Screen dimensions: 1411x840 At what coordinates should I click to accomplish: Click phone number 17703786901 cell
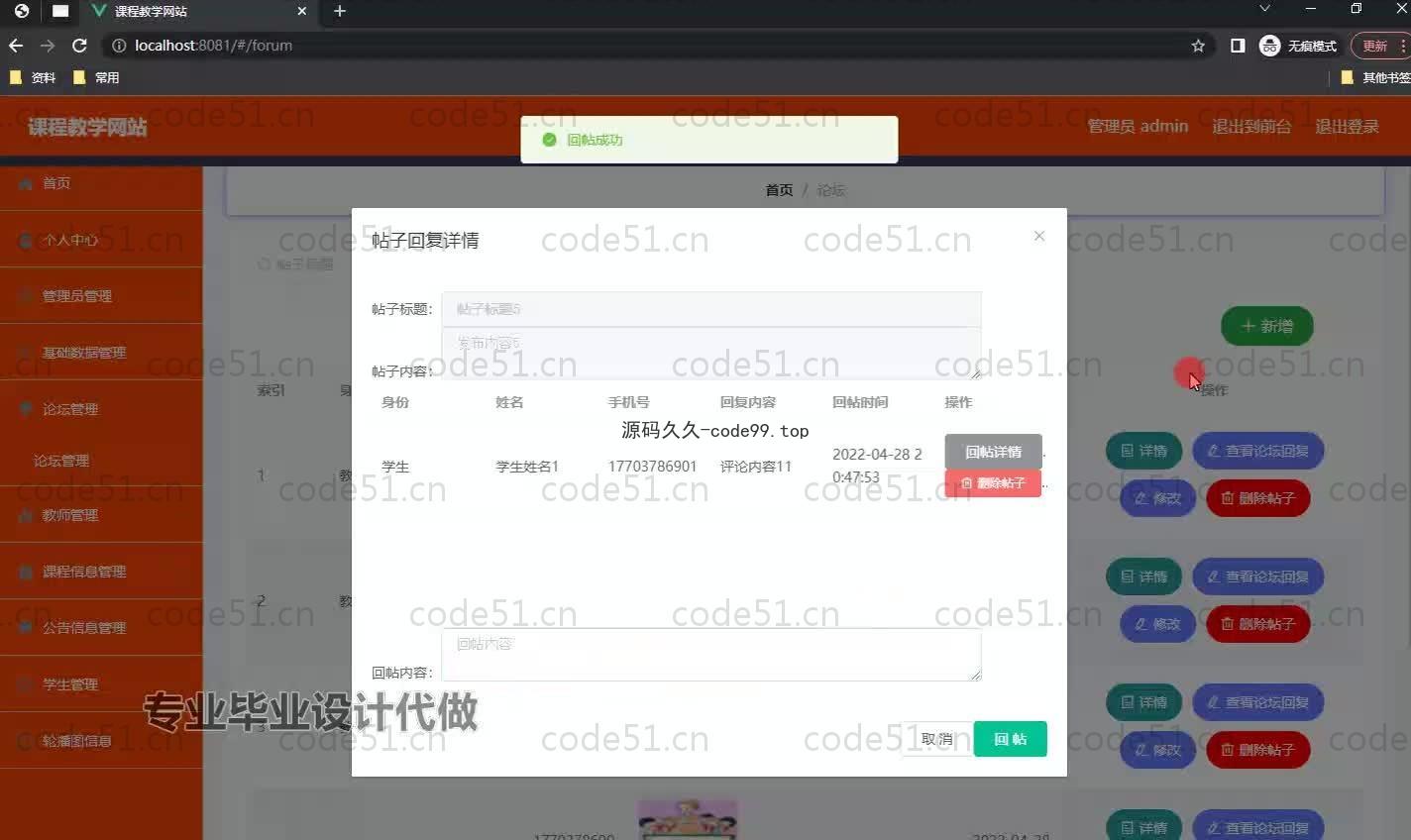pos(652,467)
